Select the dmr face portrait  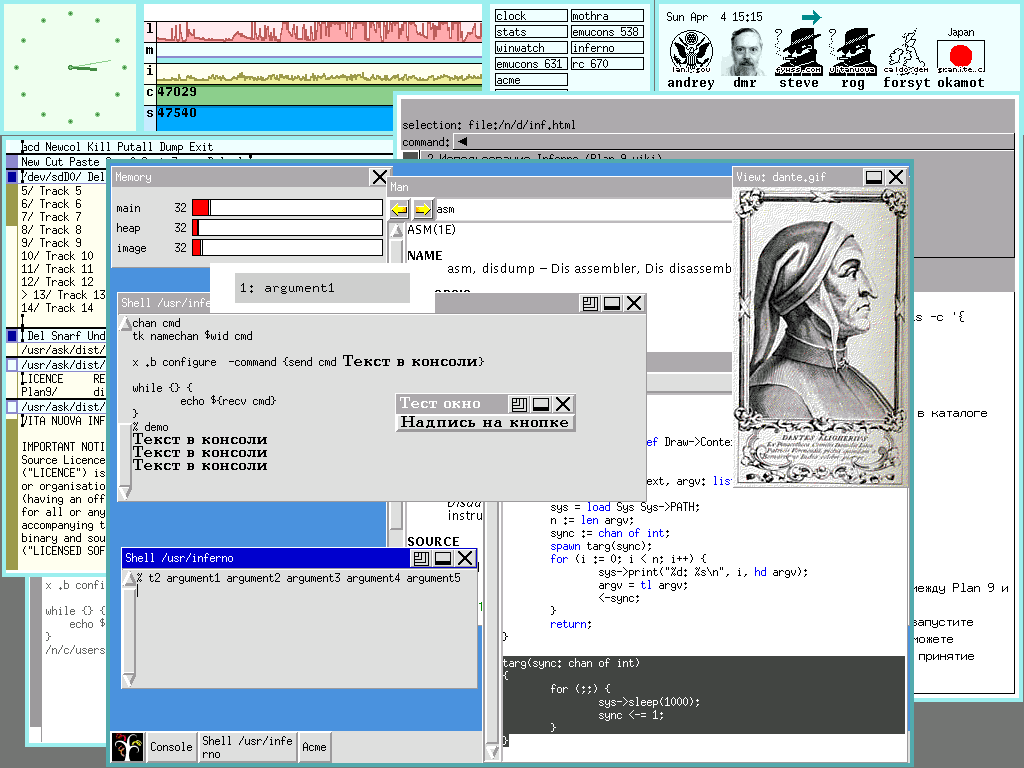click(745, 51)
